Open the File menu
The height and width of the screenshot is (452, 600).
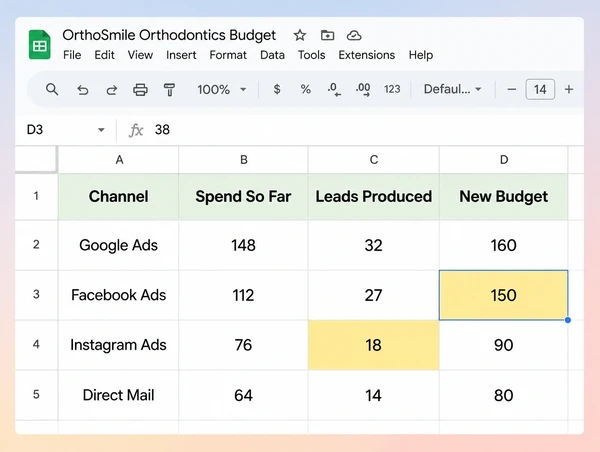72,55
